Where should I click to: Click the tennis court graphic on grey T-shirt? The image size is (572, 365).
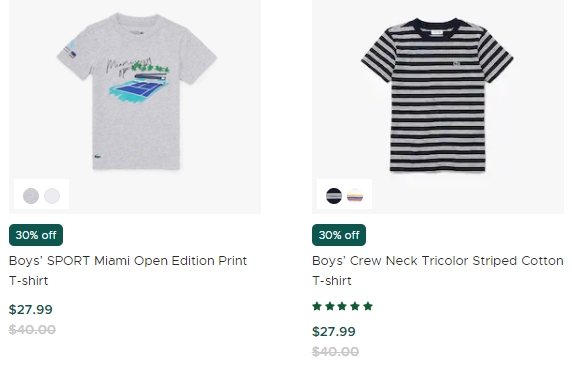tap(139, 88)
